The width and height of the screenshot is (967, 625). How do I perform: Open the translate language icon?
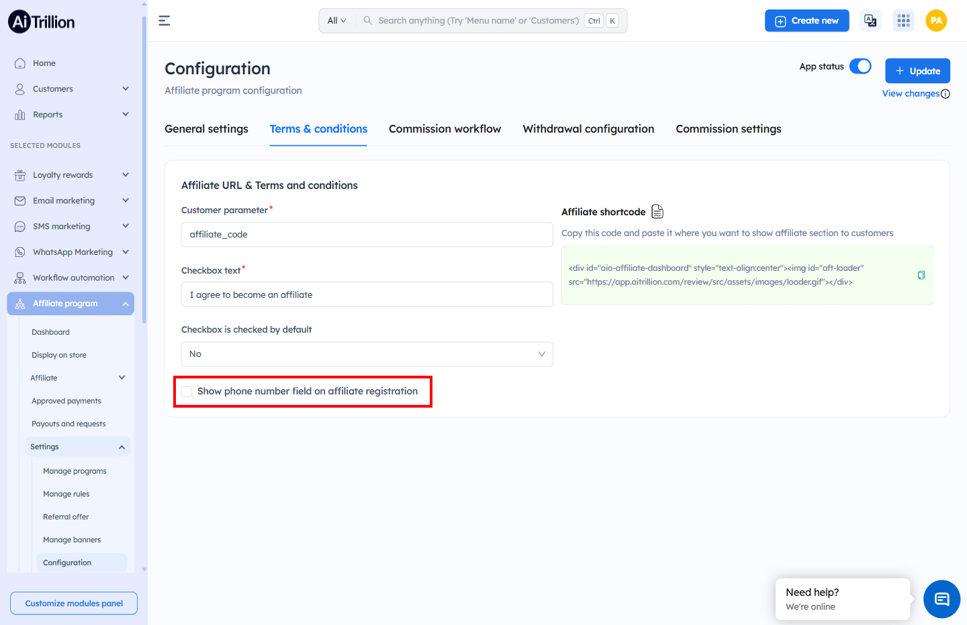tap(870, 20)
